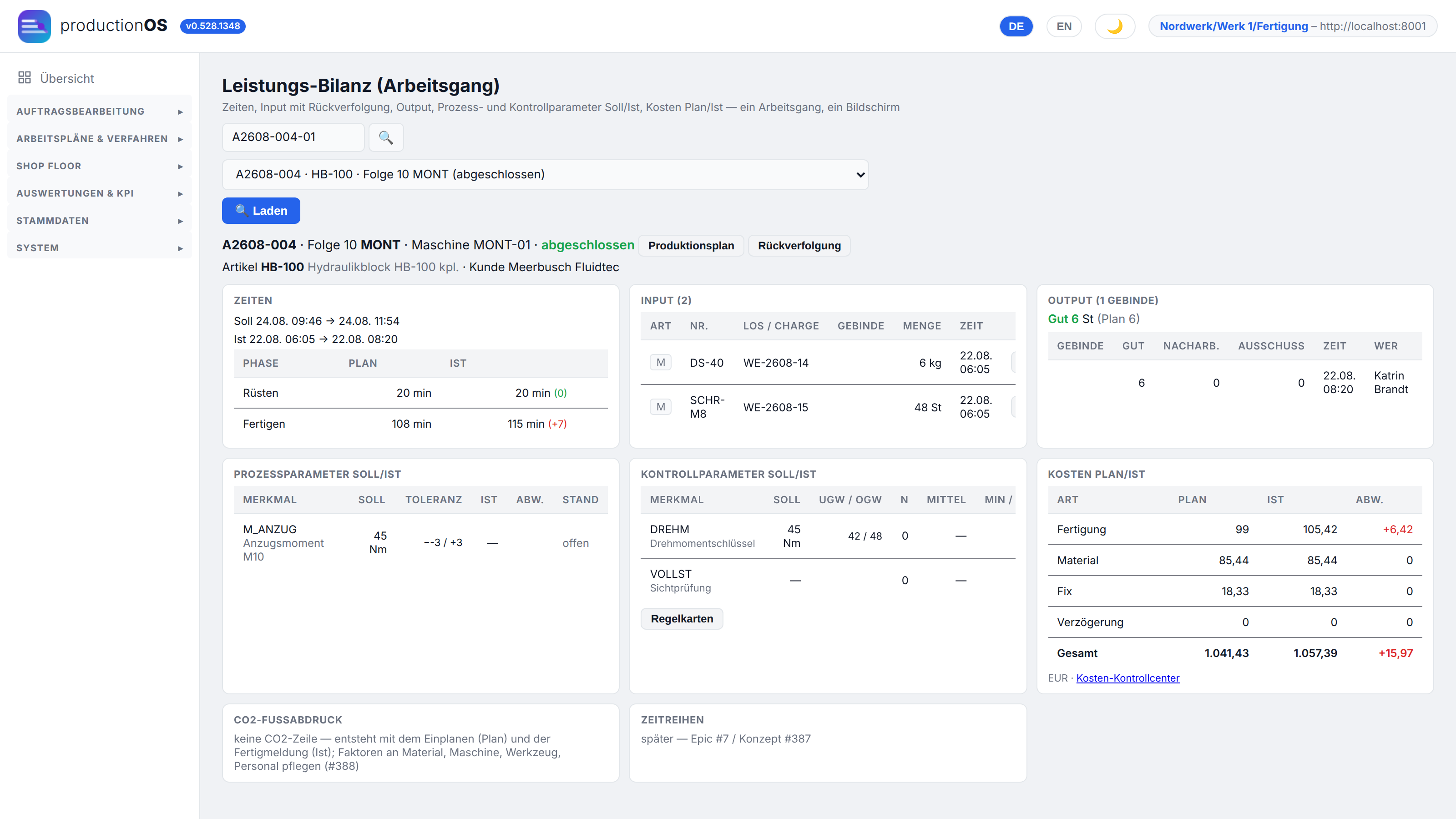Image resolution: width=1456 pixels, height=819 pixels.
Task: Click the Material cost row
Action: point(1234,561)
